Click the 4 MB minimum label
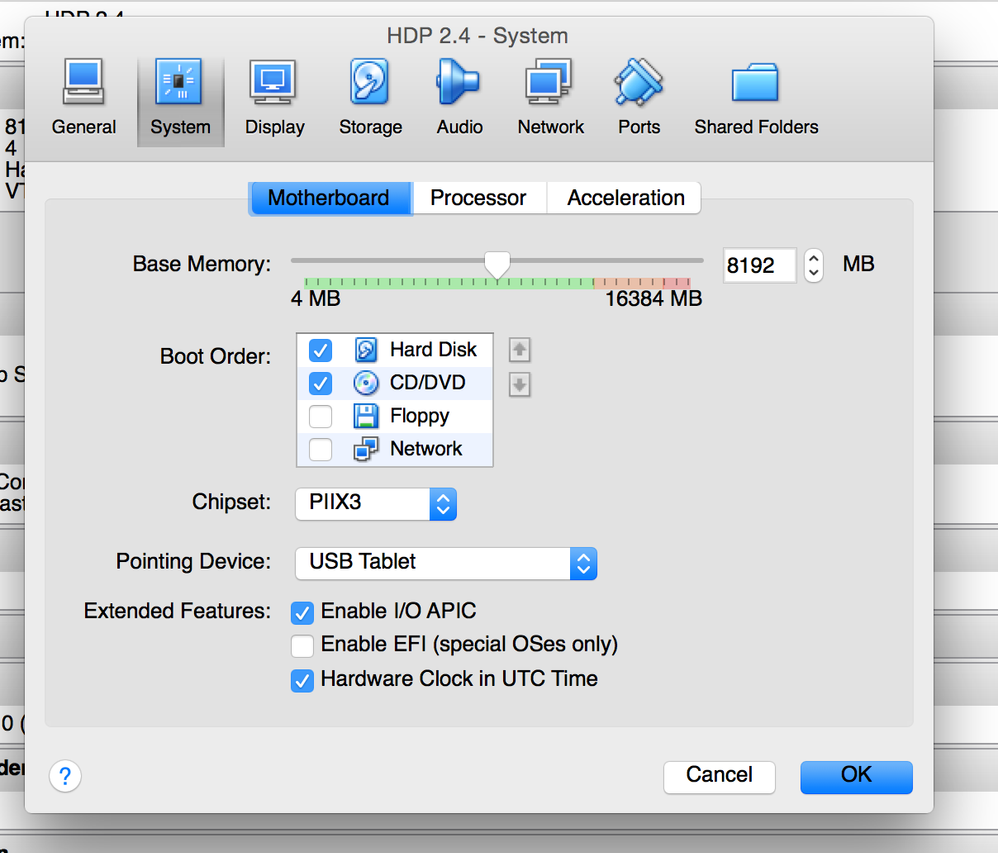998x853 pixels. tap(316, 299)
